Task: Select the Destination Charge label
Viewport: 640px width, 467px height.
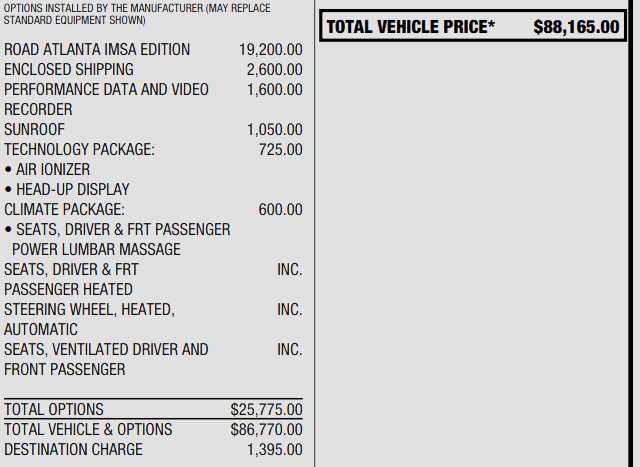Action: pos(73,450)
